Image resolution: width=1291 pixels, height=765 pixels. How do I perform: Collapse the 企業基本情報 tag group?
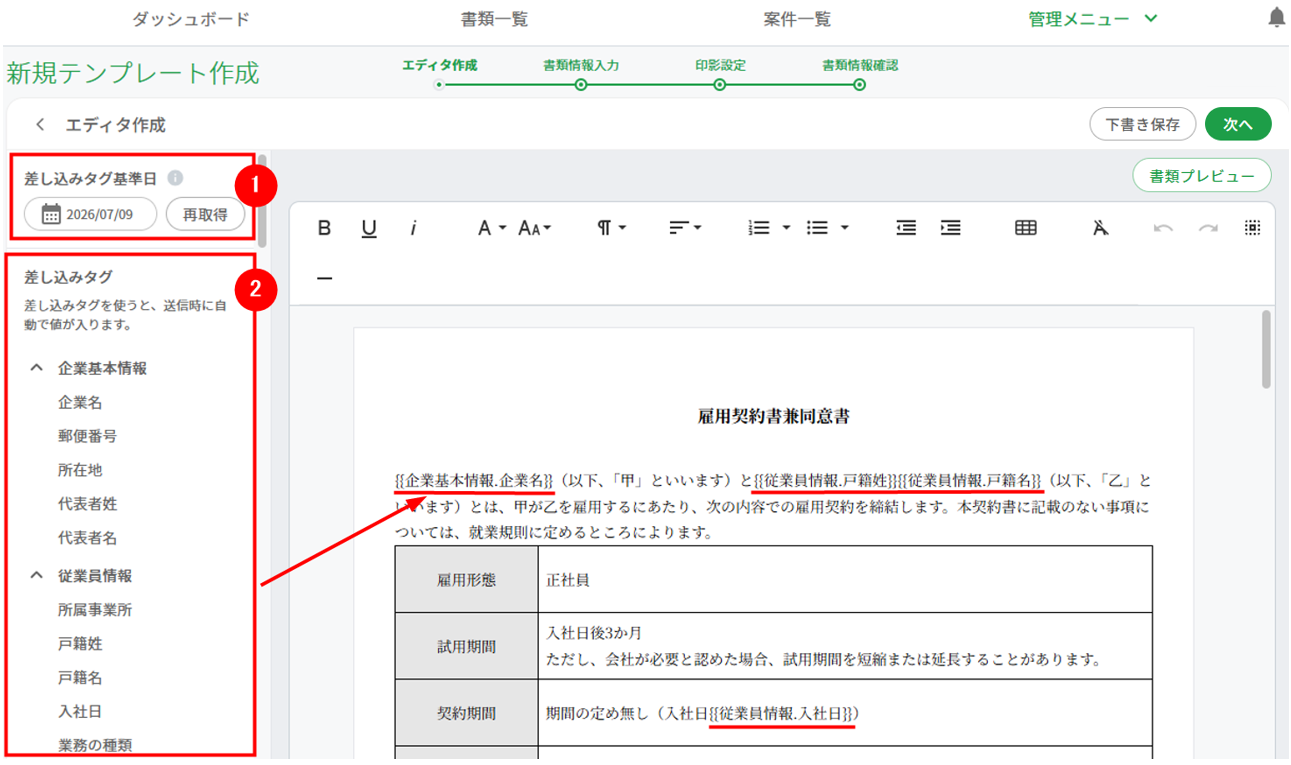(37, 368)
